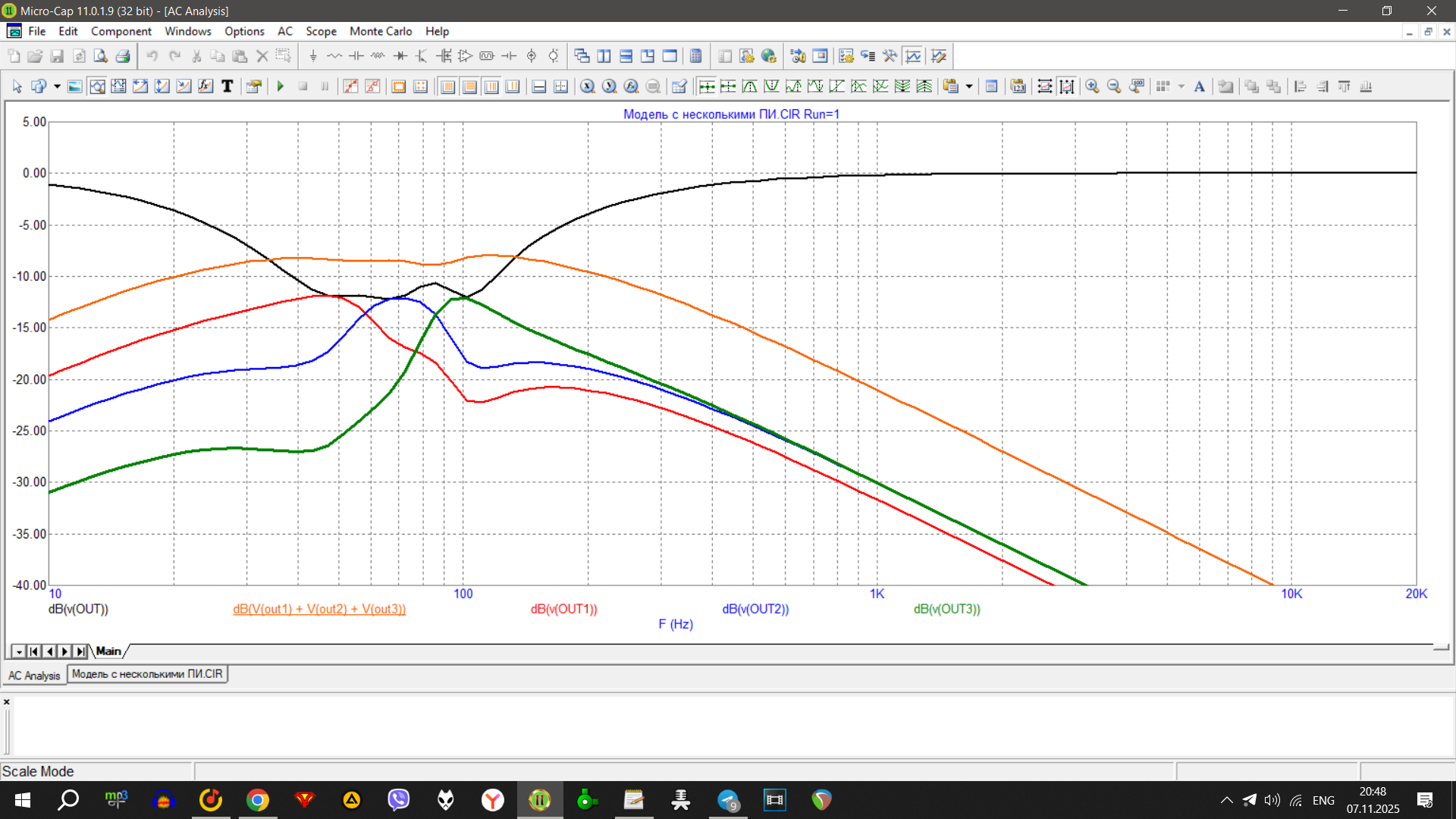
Task: Select the Text mode tool
Action: click(227, 86)
